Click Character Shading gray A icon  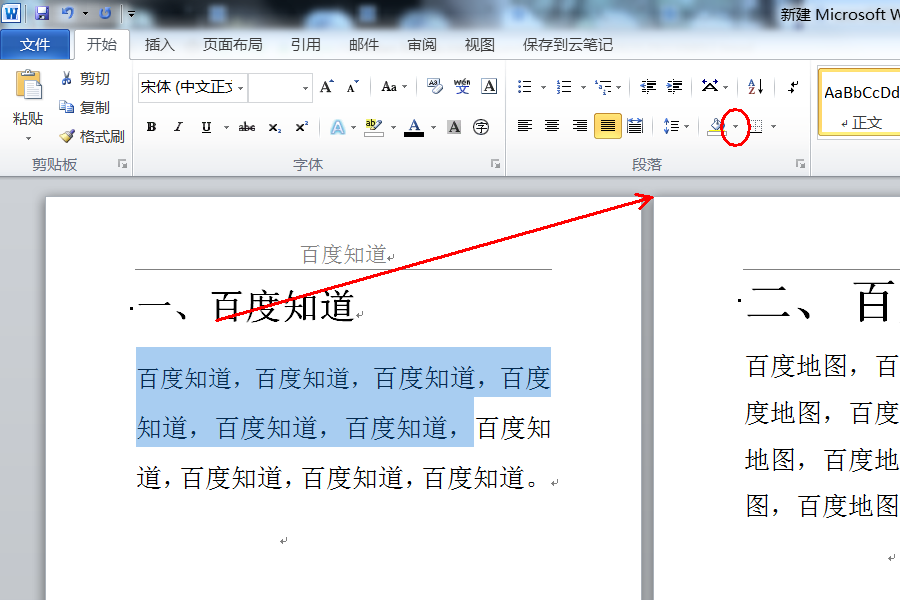point(454,127)
